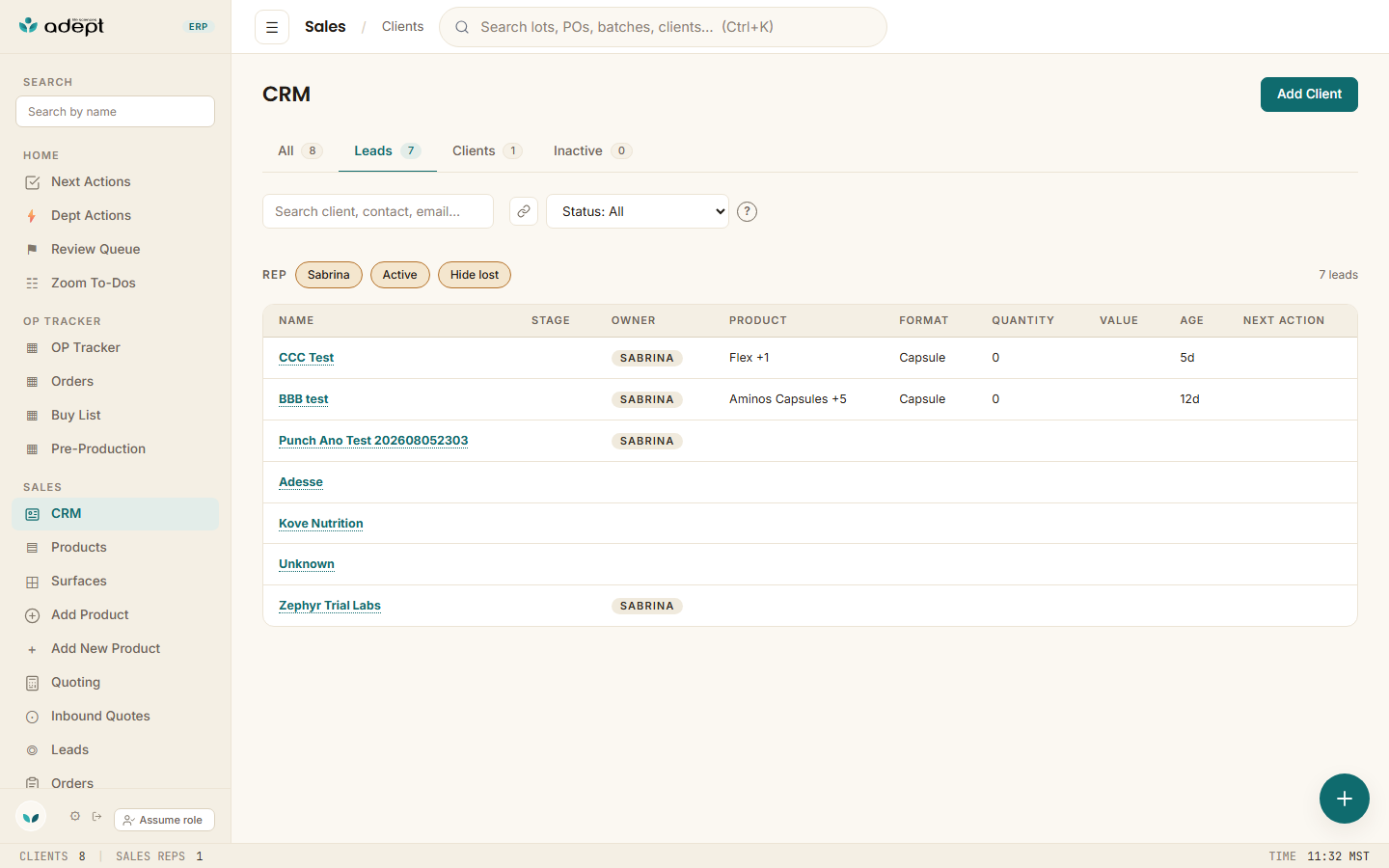Toggle the sidebar hamburger menu

click(272, 27)
